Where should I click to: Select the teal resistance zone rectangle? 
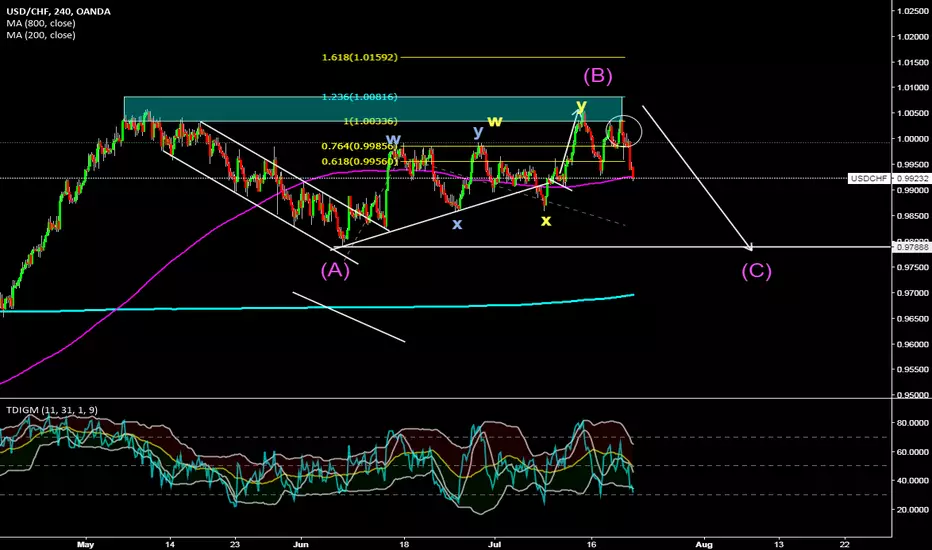tap(373, 109)
